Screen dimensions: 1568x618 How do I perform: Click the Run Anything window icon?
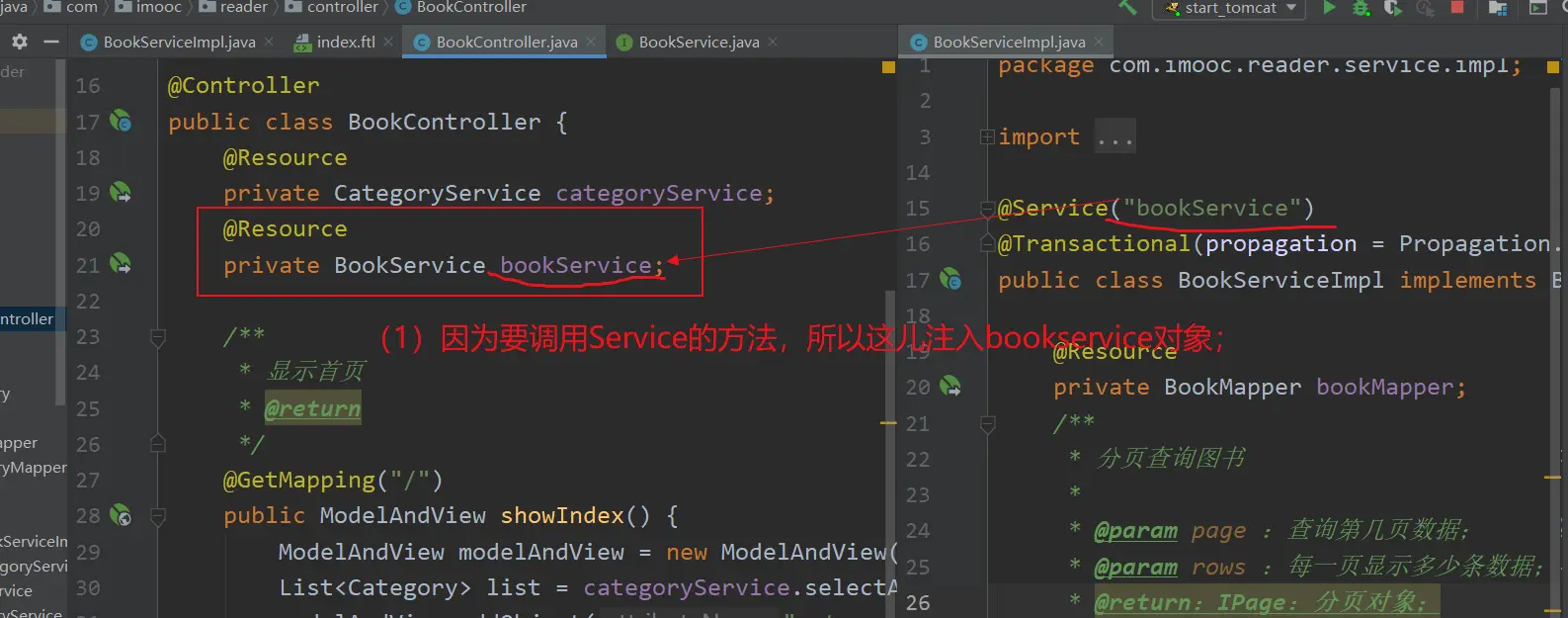[1538, 8]
